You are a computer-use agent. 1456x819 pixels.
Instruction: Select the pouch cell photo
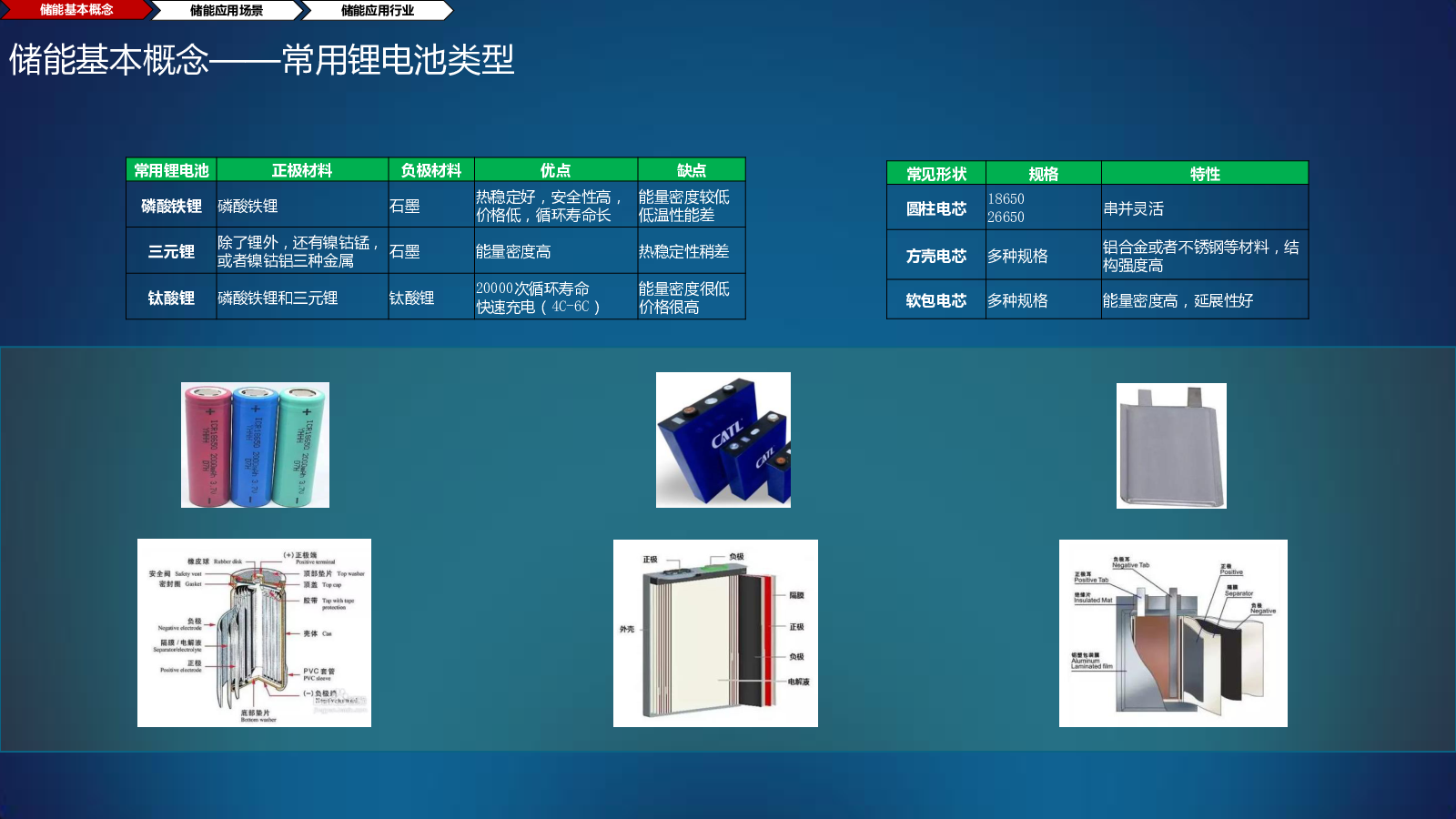(1171, 446)
